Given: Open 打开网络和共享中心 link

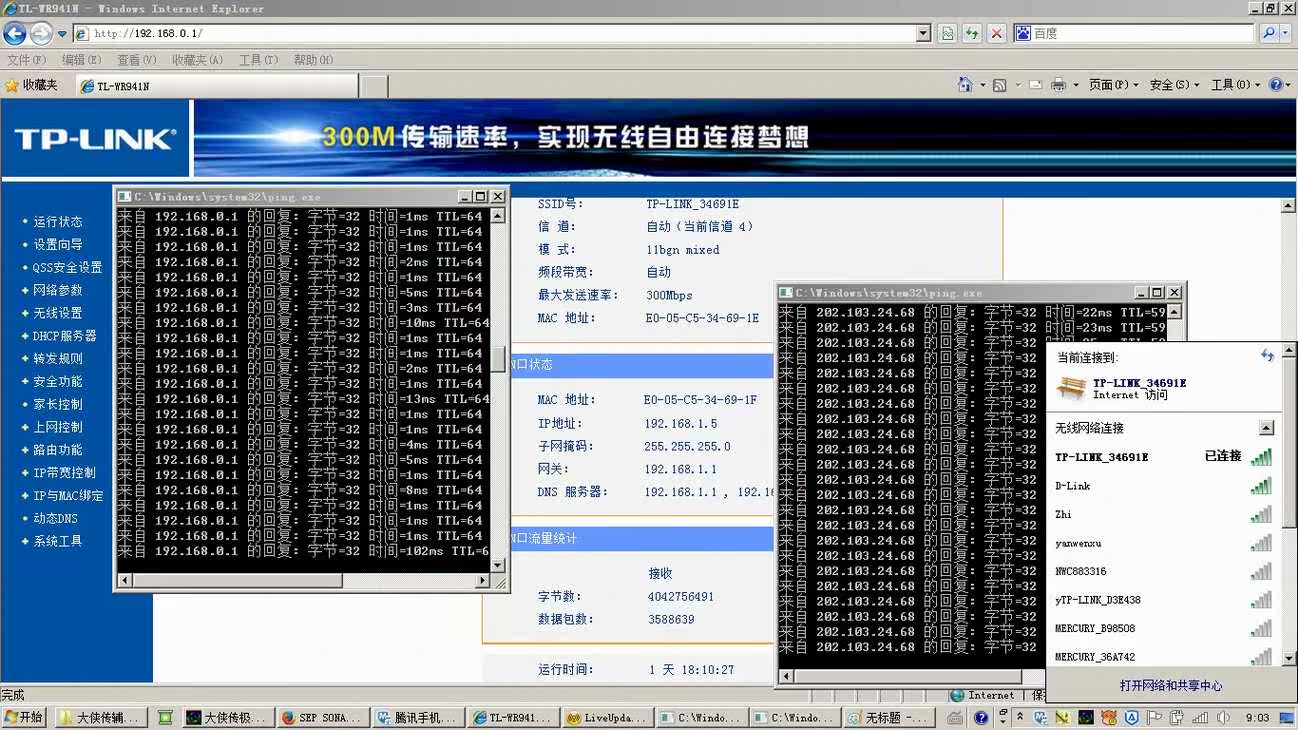Looking at the screenshot, I should pos(1170,686).
